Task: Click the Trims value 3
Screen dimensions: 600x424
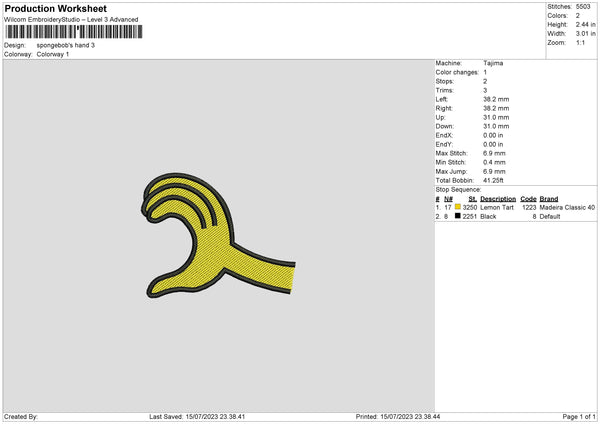Action: pyautogui.click(x=485, y=90)
